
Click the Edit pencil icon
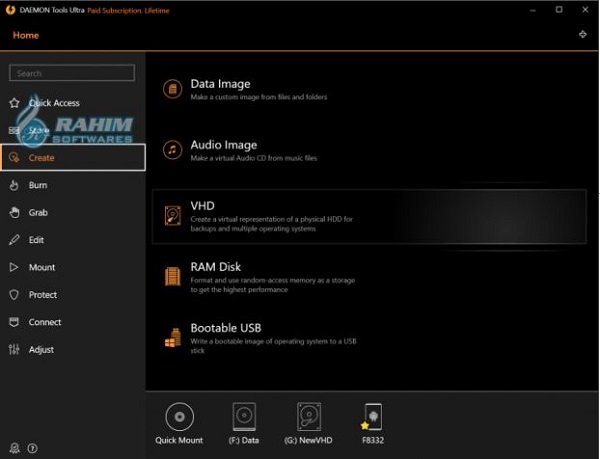coord(14,240)
